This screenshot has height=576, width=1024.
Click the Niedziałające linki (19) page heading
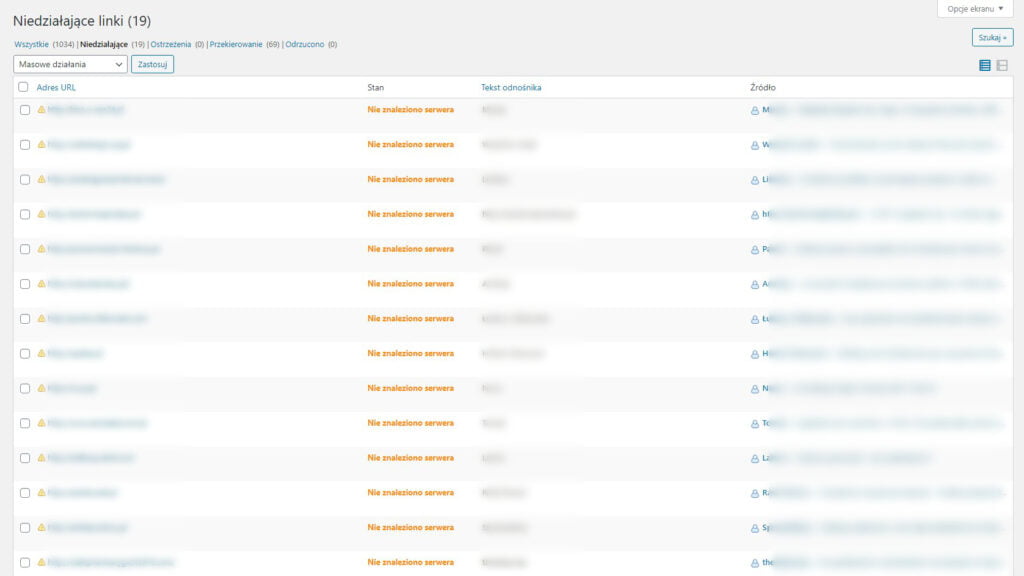82,21
